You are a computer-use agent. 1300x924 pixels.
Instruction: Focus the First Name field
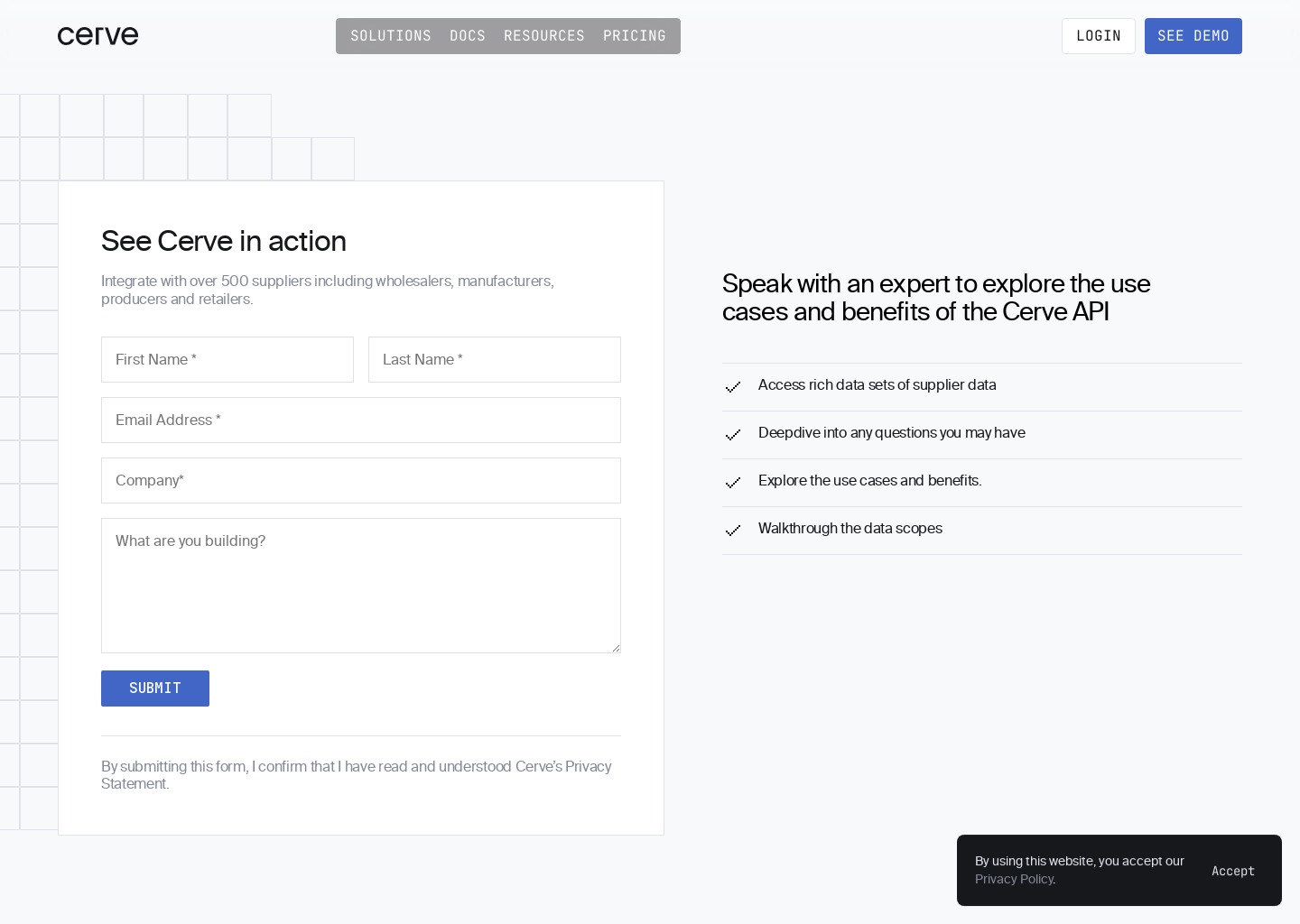click(227, 359)
